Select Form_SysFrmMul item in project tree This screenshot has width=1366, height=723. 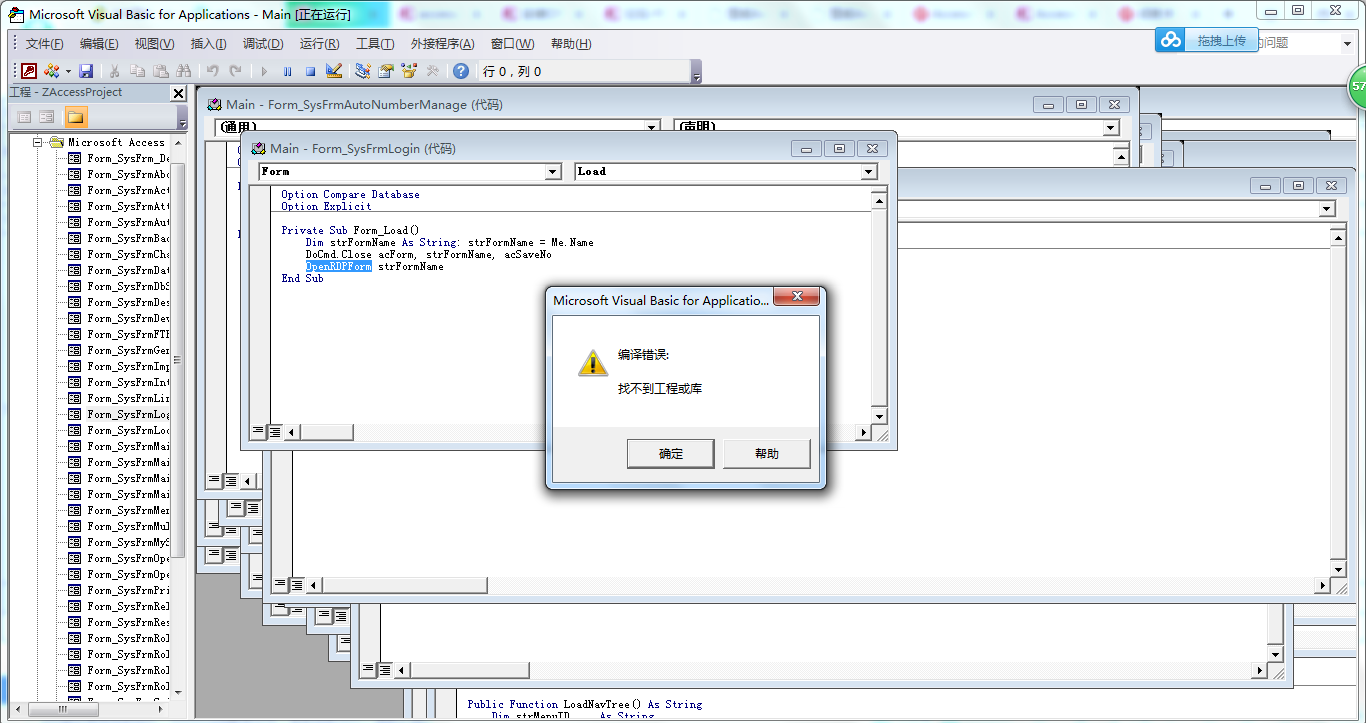(x=128, y=526)
